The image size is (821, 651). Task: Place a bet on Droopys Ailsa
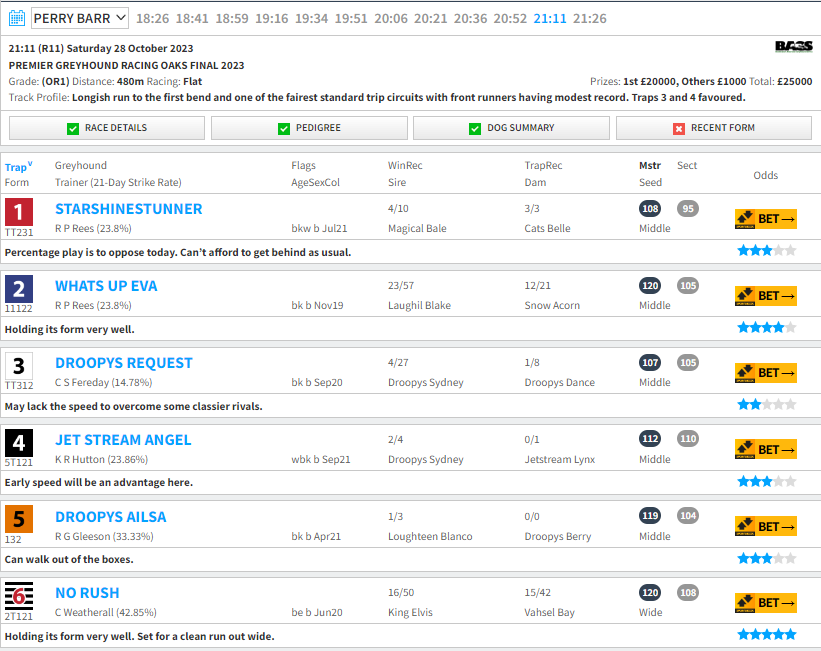click(765, 526)
